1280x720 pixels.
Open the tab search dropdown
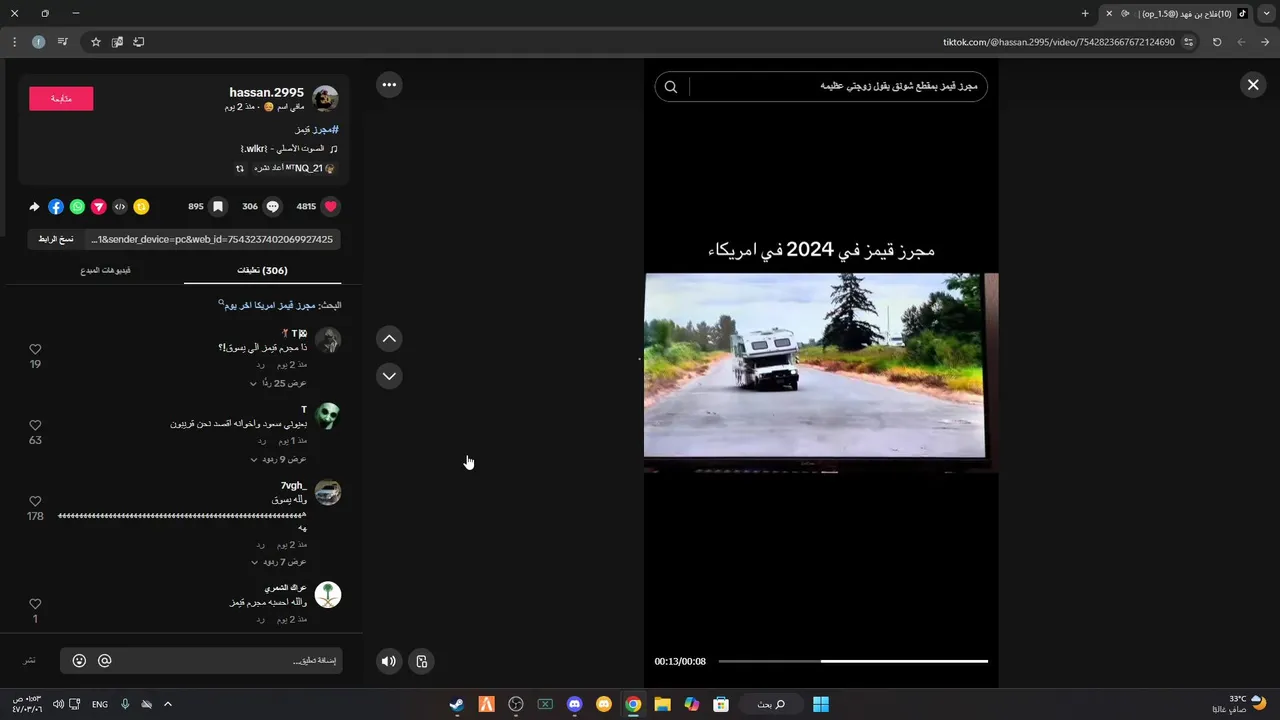[1267, 14]
